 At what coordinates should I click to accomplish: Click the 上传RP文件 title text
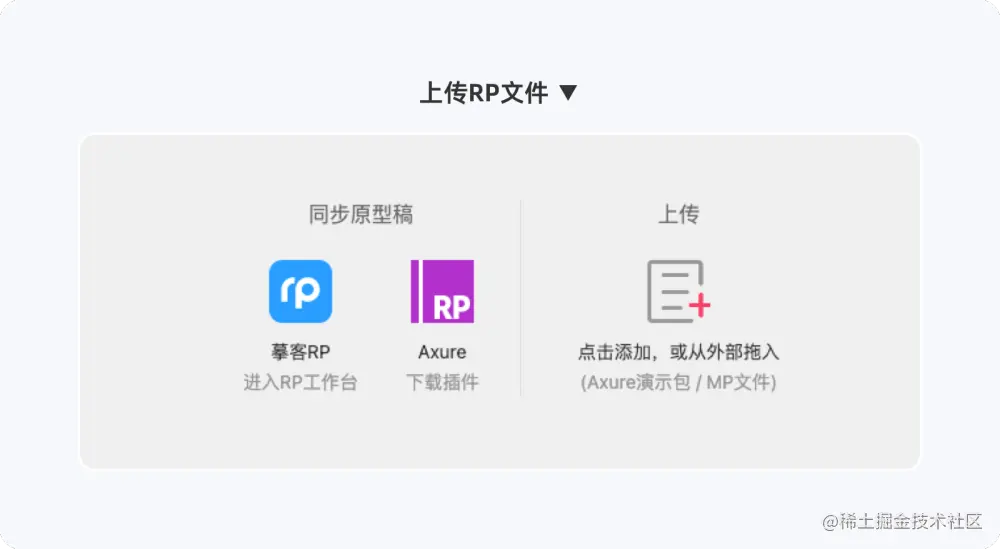[484, 93]
